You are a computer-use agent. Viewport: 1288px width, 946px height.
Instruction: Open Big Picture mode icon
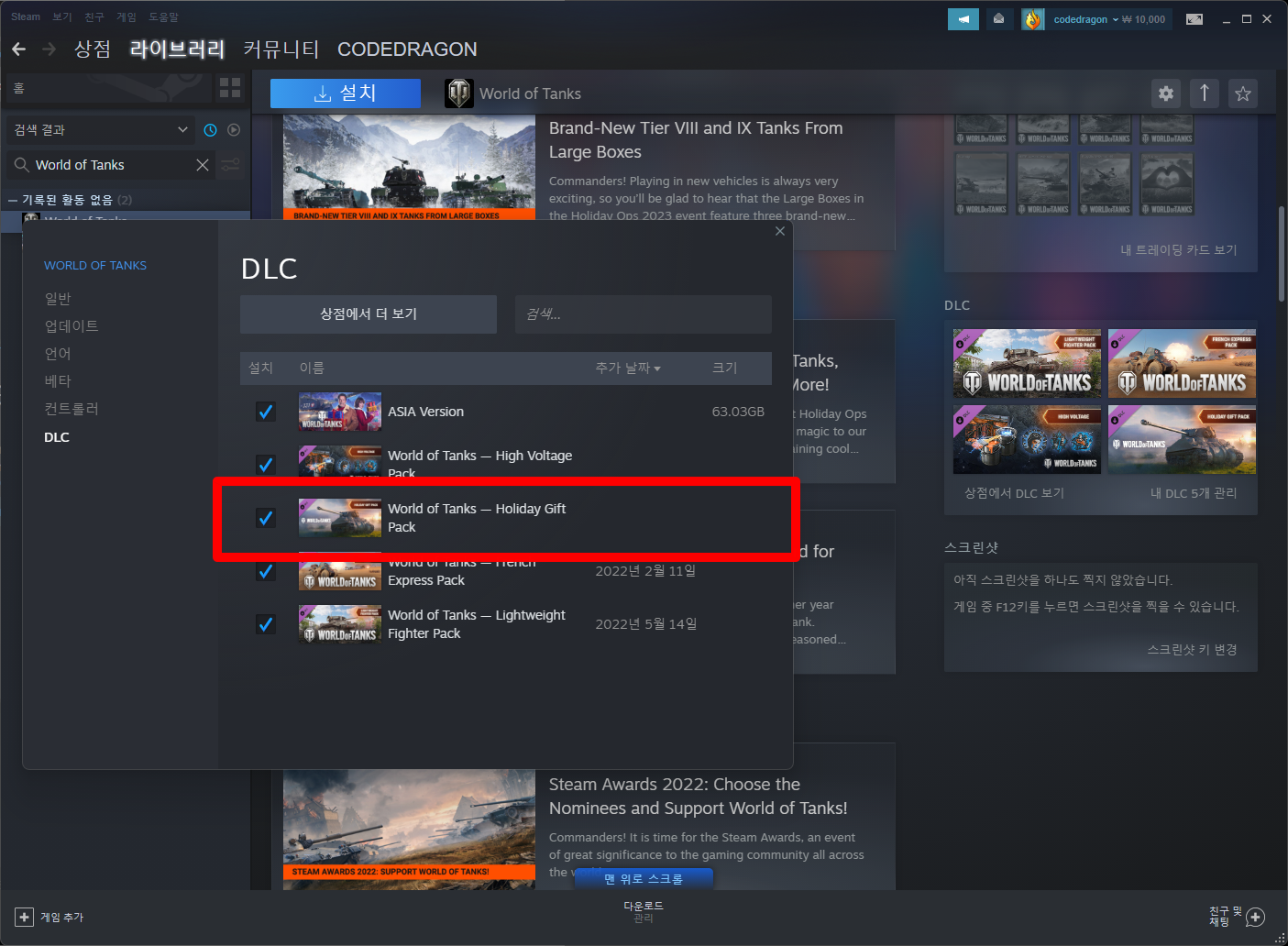tap(1194, 19)
